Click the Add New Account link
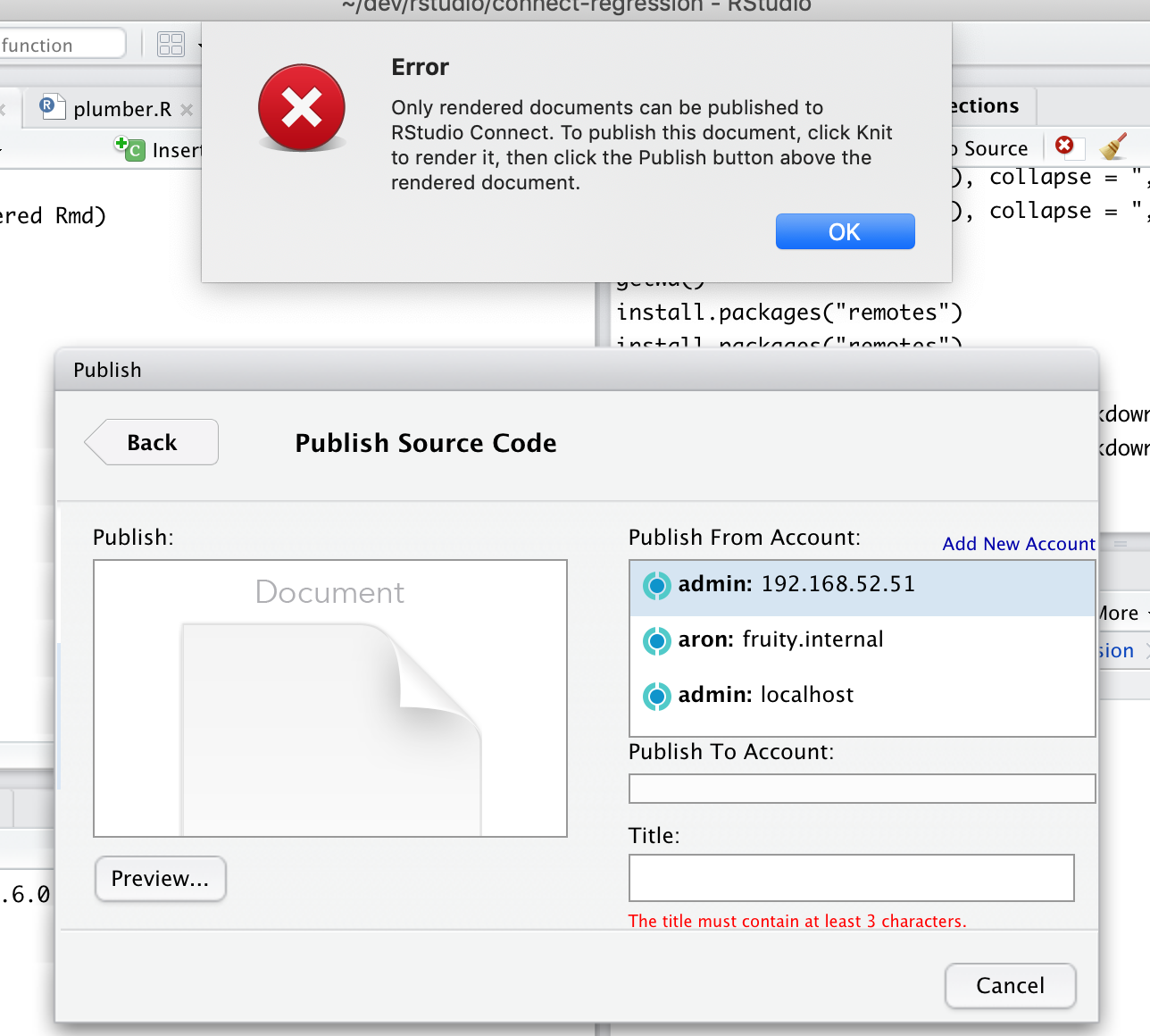The image size is (1150, 1036). [1018, 544]
